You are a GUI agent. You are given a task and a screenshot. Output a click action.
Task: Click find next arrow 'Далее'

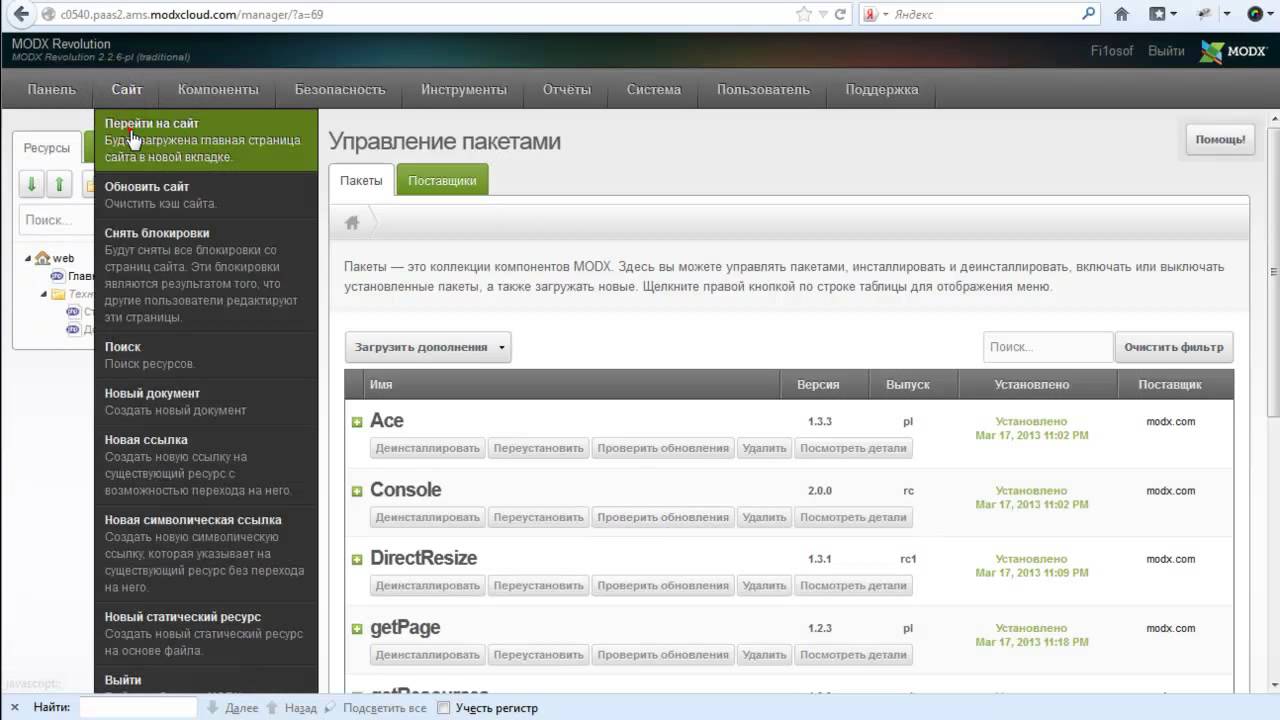(232, 708)
